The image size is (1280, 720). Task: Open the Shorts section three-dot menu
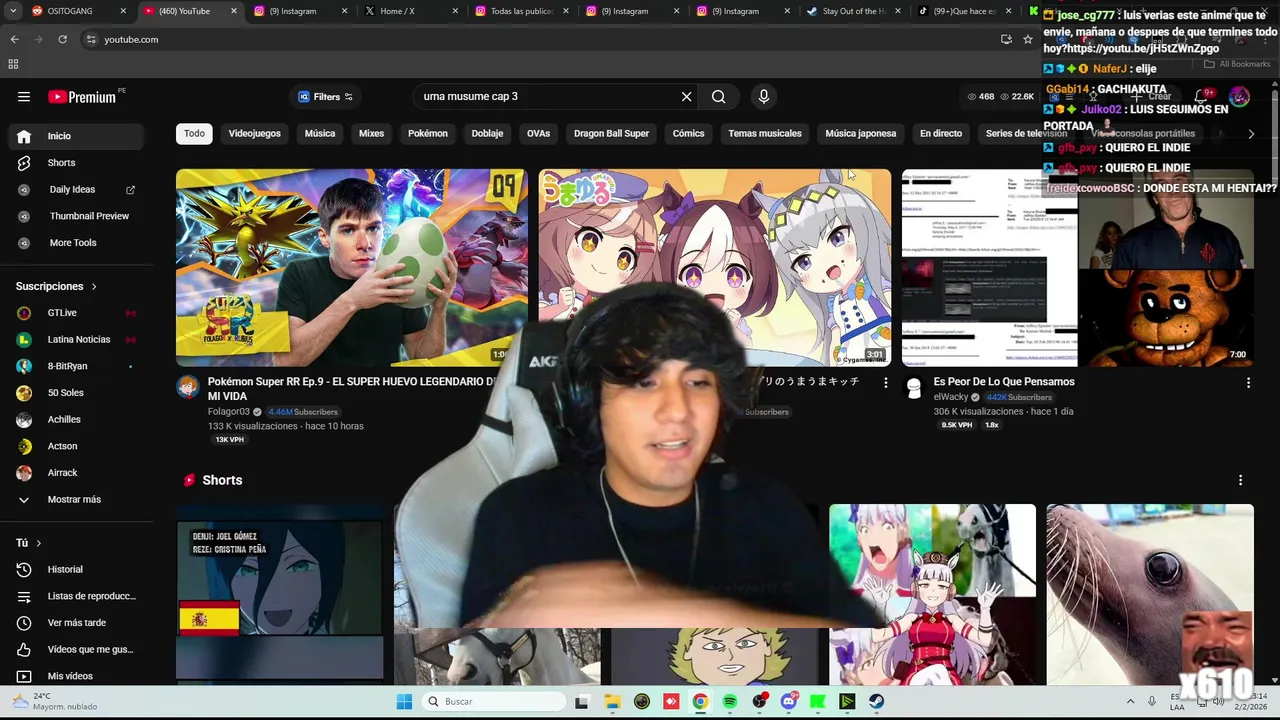click(x=1240, y=481)
